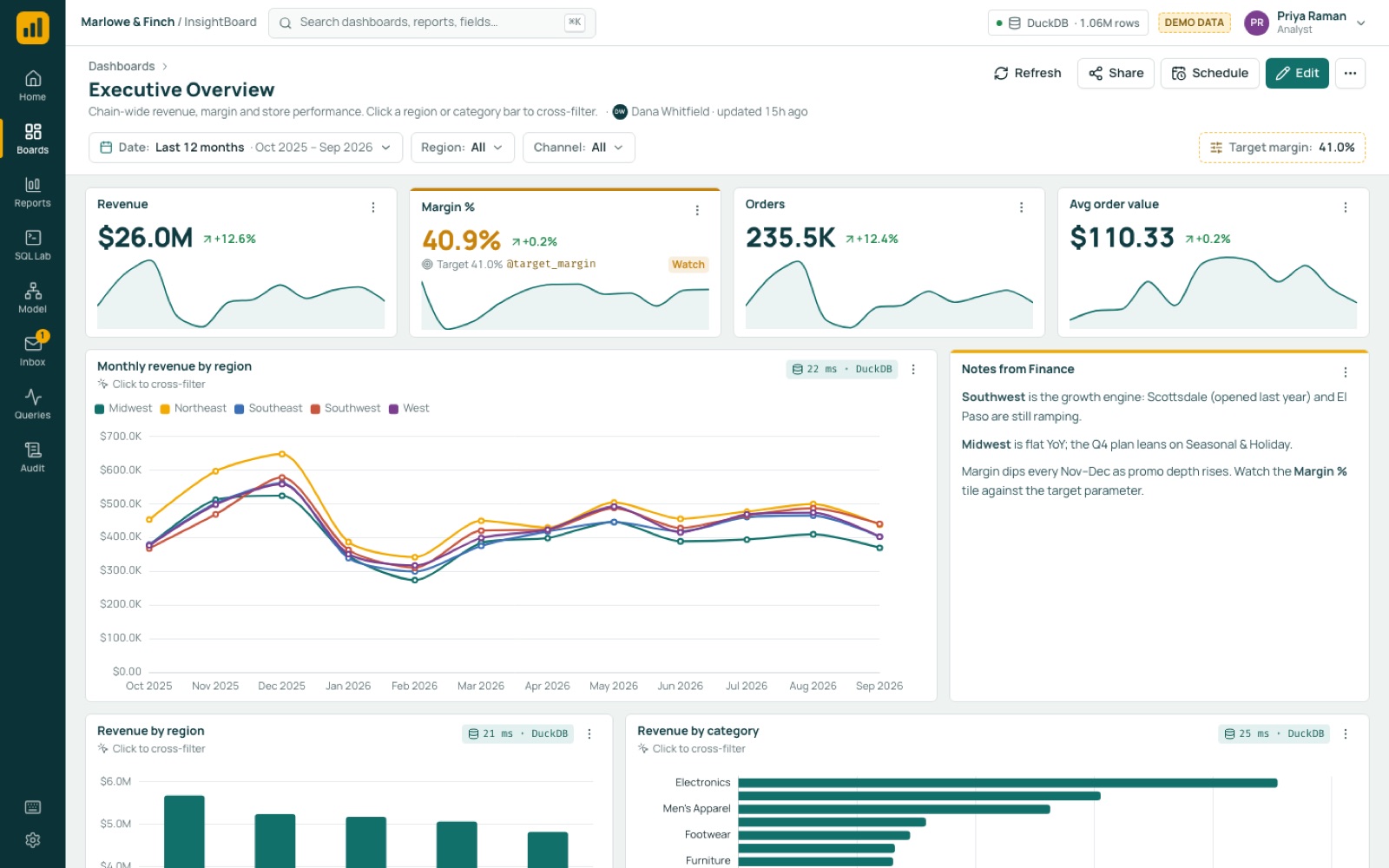Click the search dashboards input field
The image size is (1389, 868).
(x=432, y=23)
